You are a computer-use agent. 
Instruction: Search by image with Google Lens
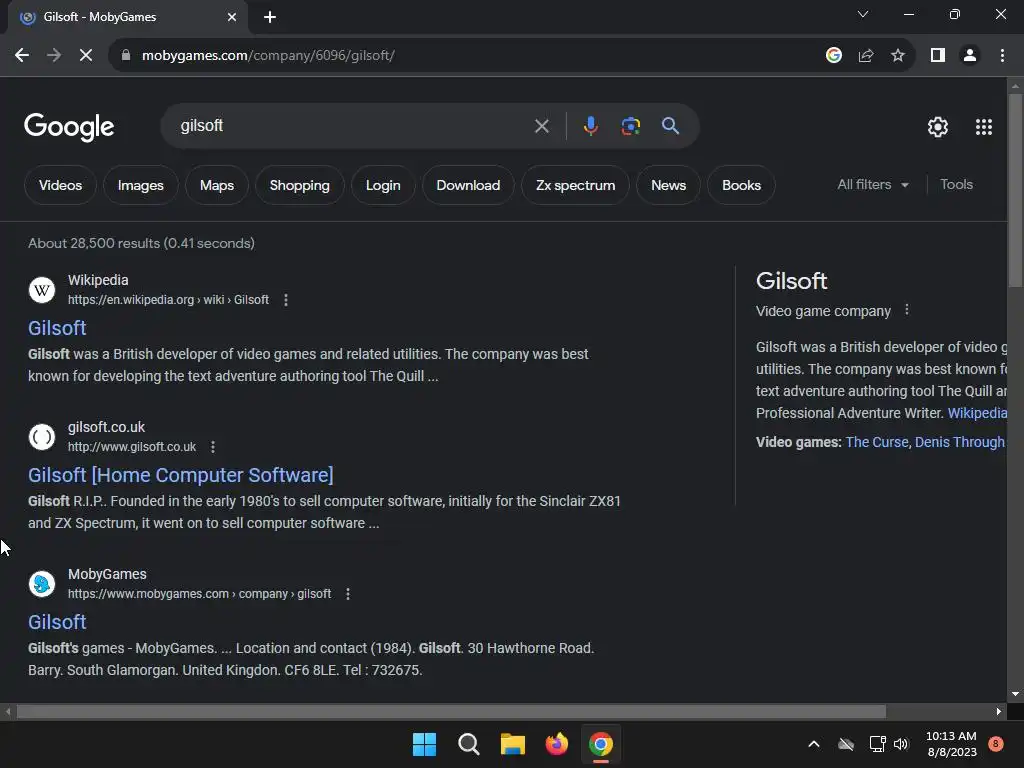click(630, 126)
